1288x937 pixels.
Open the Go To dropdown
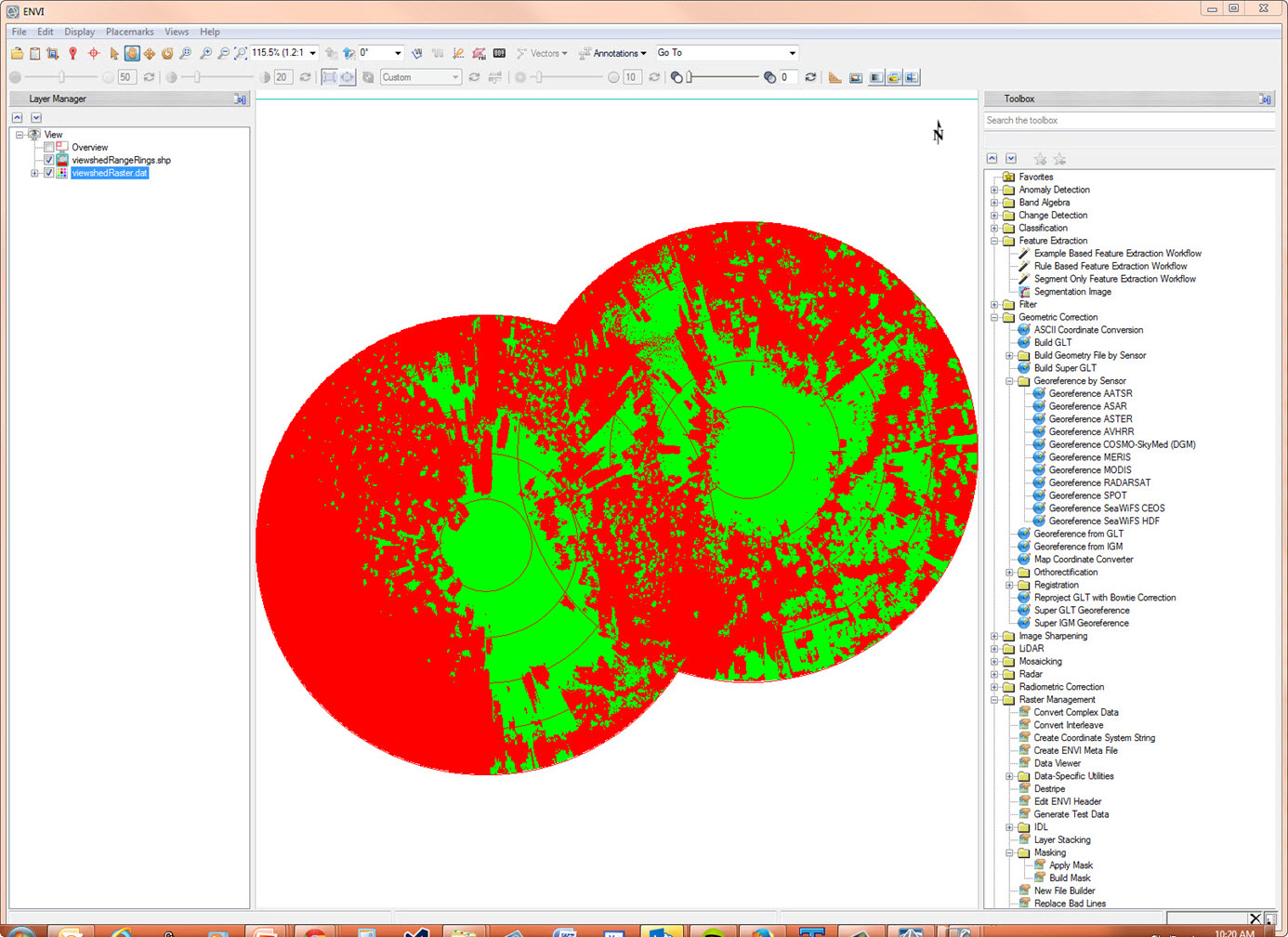[792, 53]
